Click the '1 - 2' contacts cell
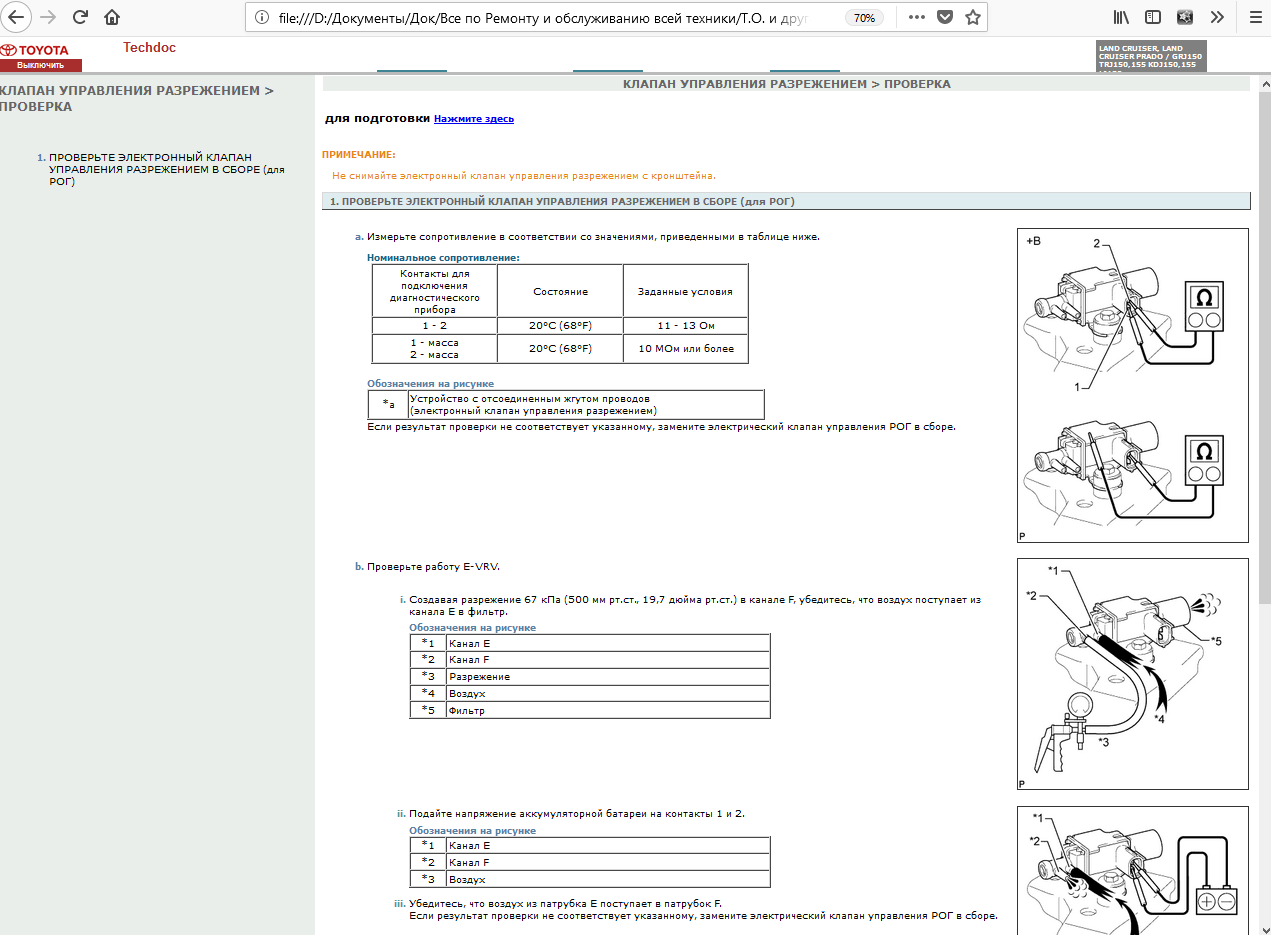 click(434, 326)
